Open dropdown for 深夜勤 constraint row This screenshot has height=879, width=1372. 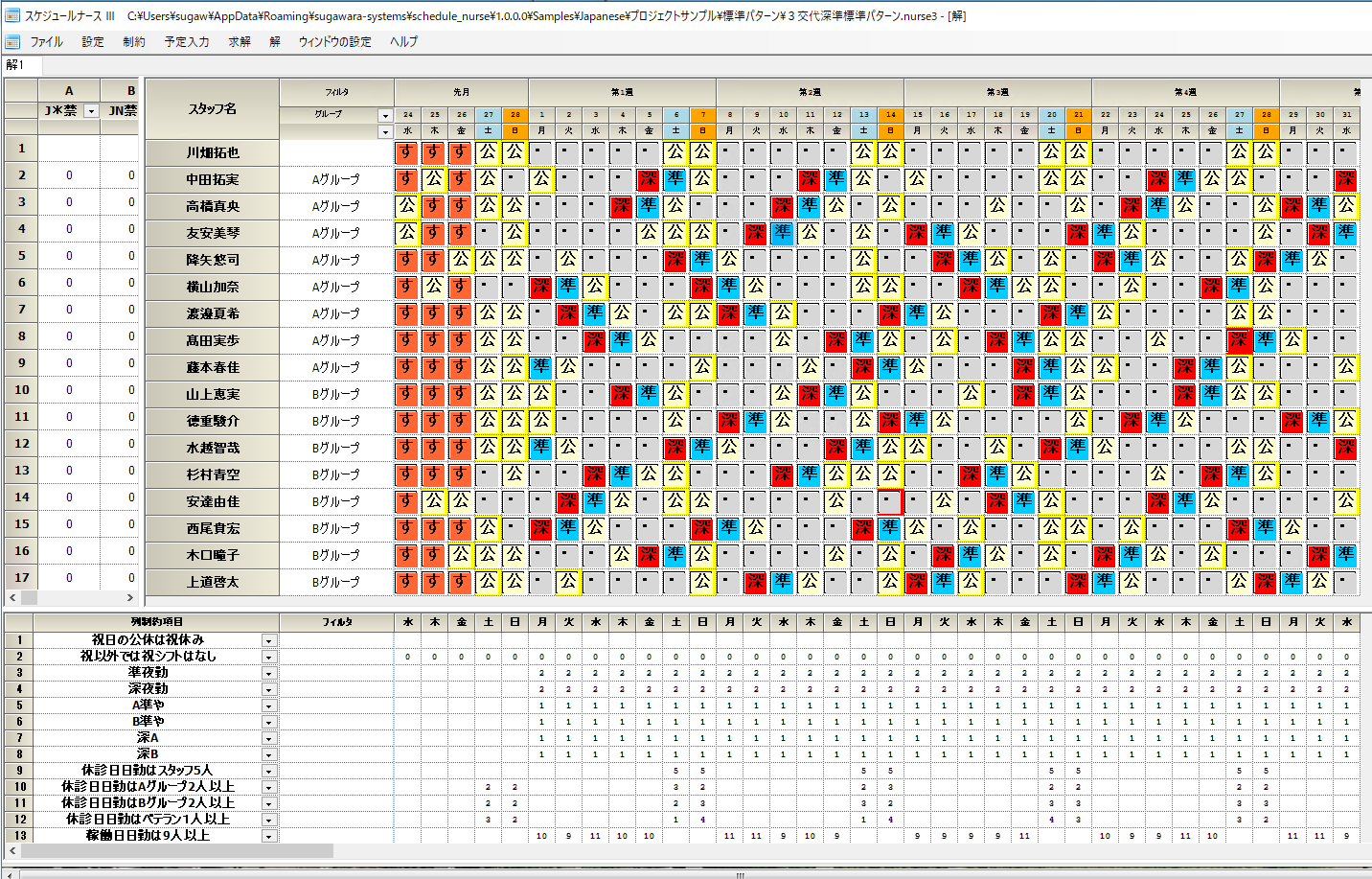point(269,689)
